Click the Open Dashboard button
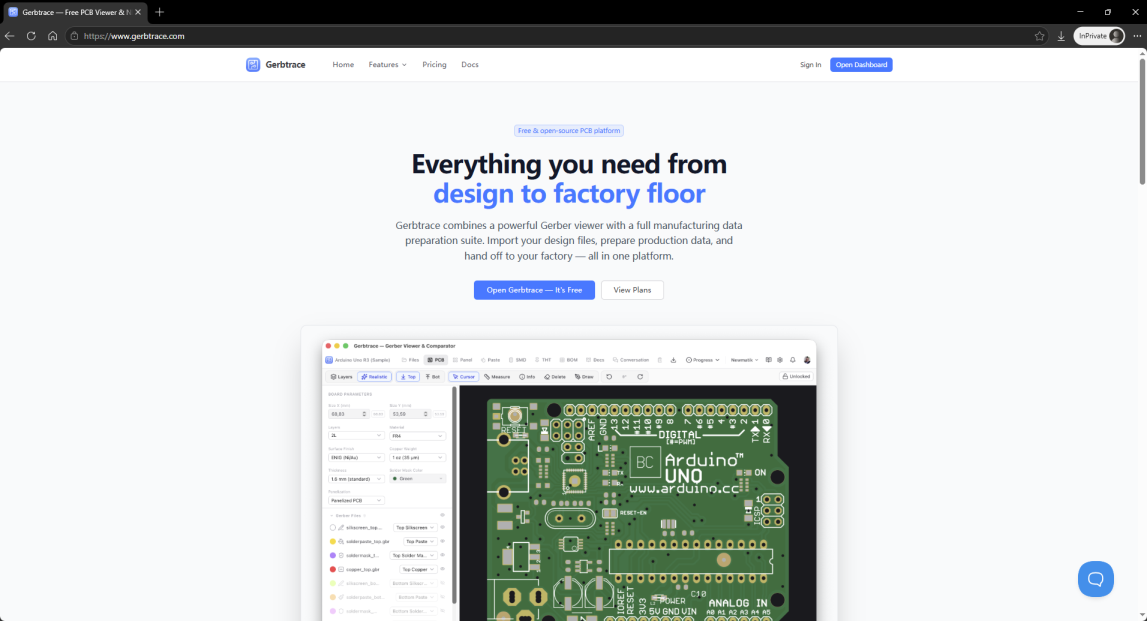The width and height of the screenshot is (1147, 621). point(861,64)
